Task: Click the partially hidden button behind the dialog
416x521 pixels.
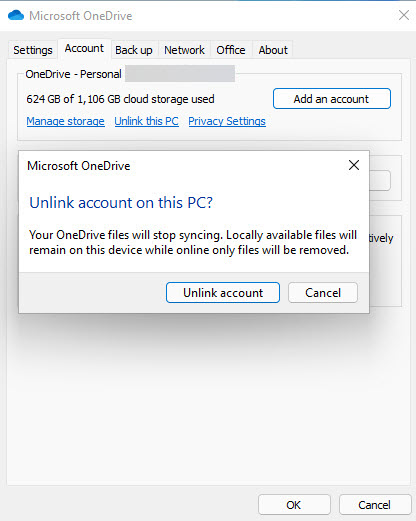Action: click(x=380, y=181)
